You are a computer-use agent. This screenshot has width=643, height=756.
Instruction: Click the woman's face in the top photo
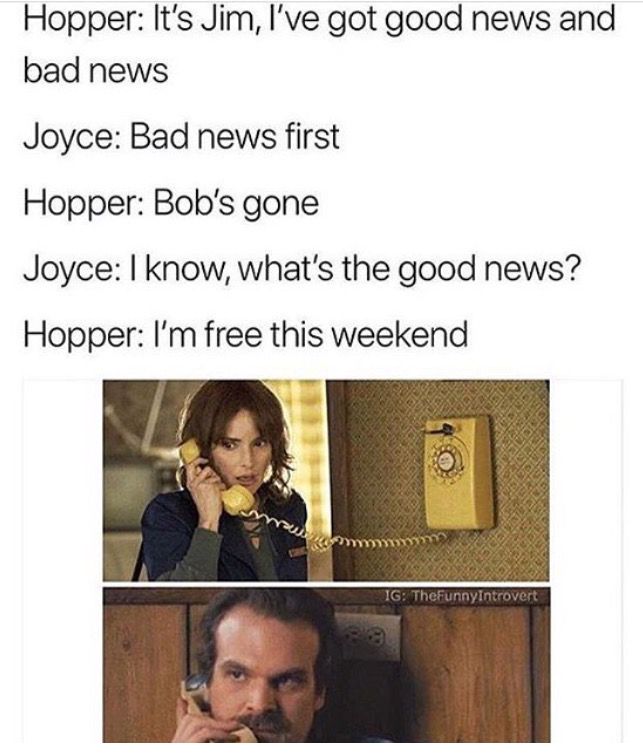243,448
